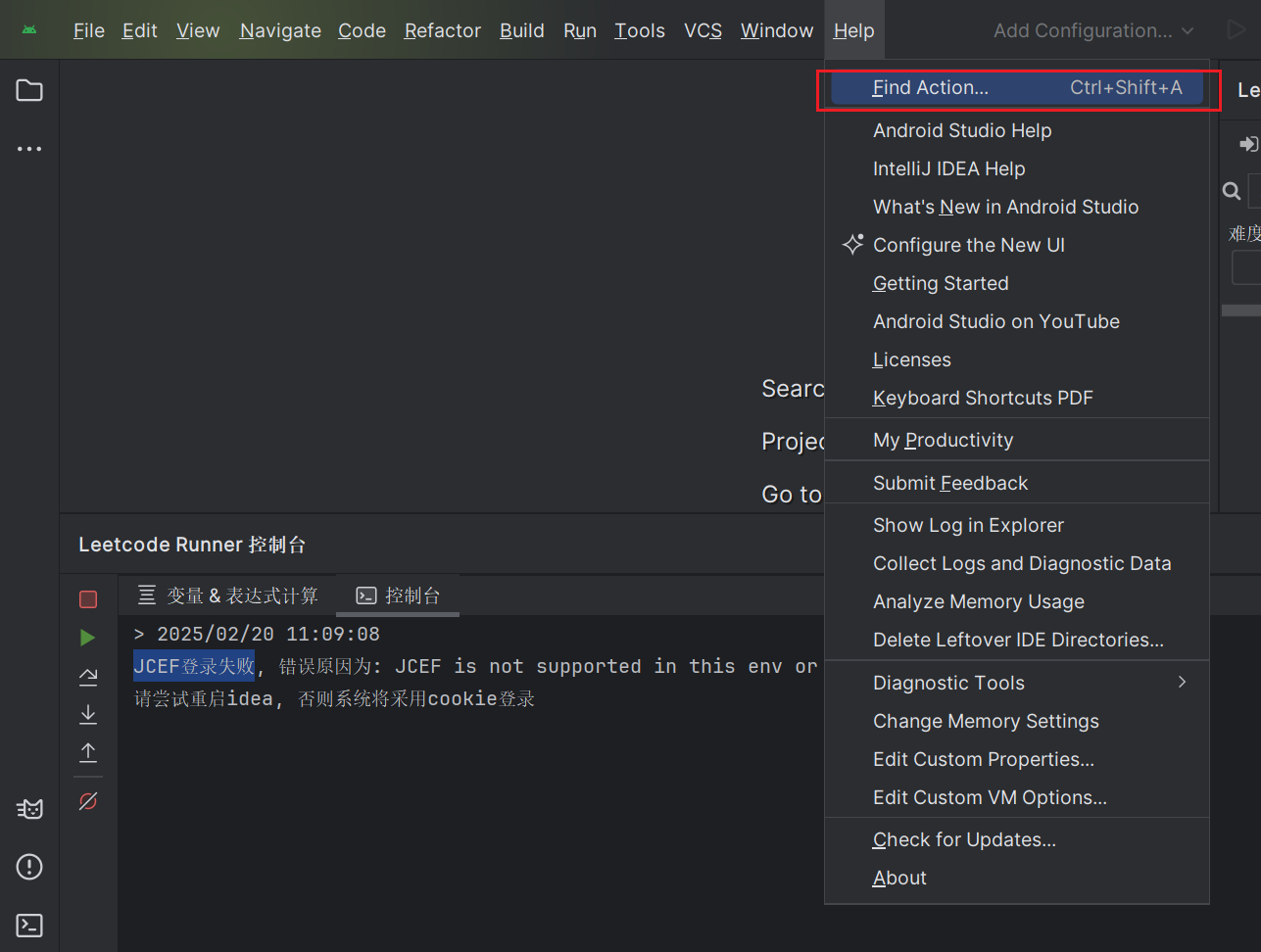Open the View menu
Screen dimensions: 1261x952
(198, 30)
